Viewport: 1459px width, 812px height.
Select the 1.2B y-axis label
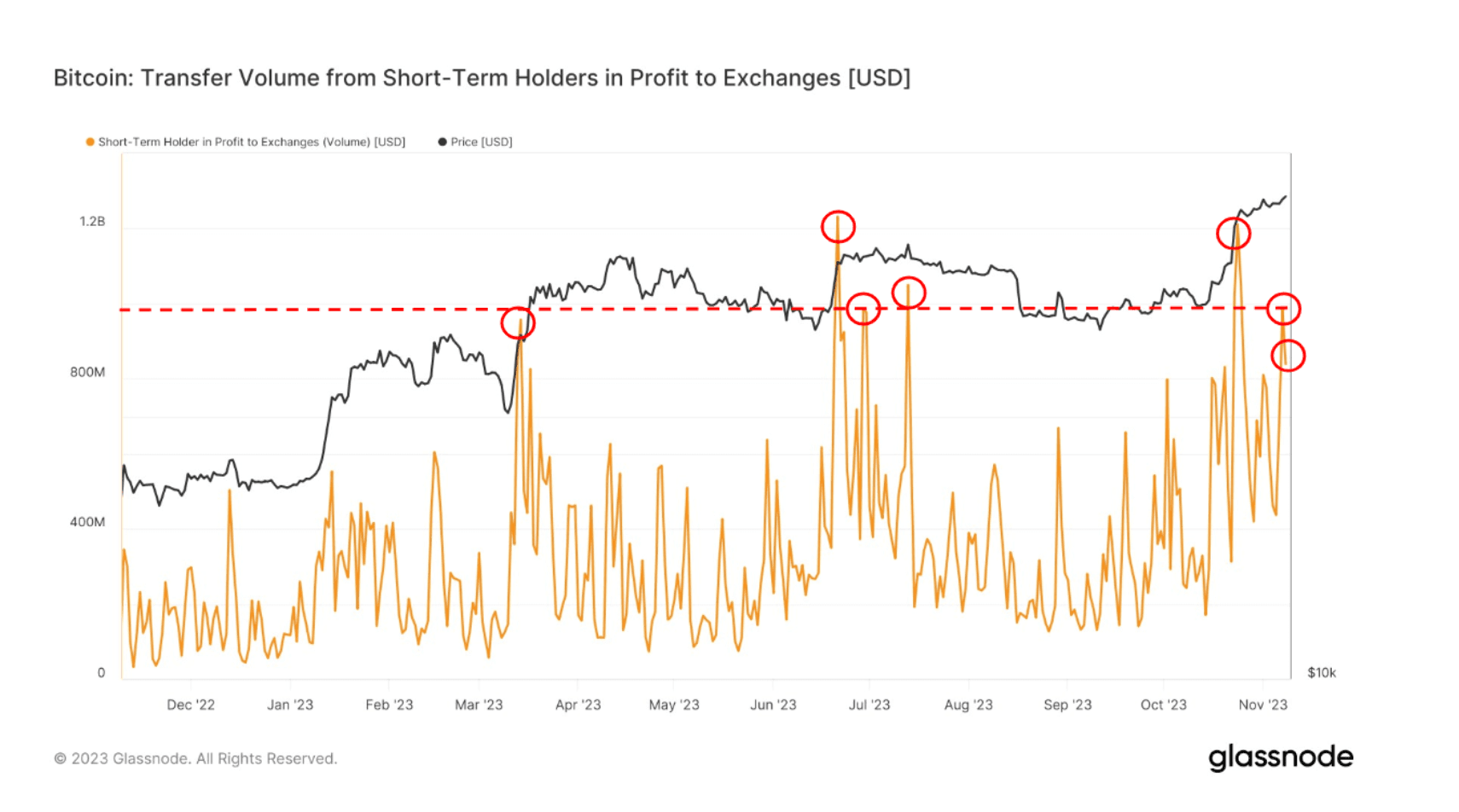92,222
